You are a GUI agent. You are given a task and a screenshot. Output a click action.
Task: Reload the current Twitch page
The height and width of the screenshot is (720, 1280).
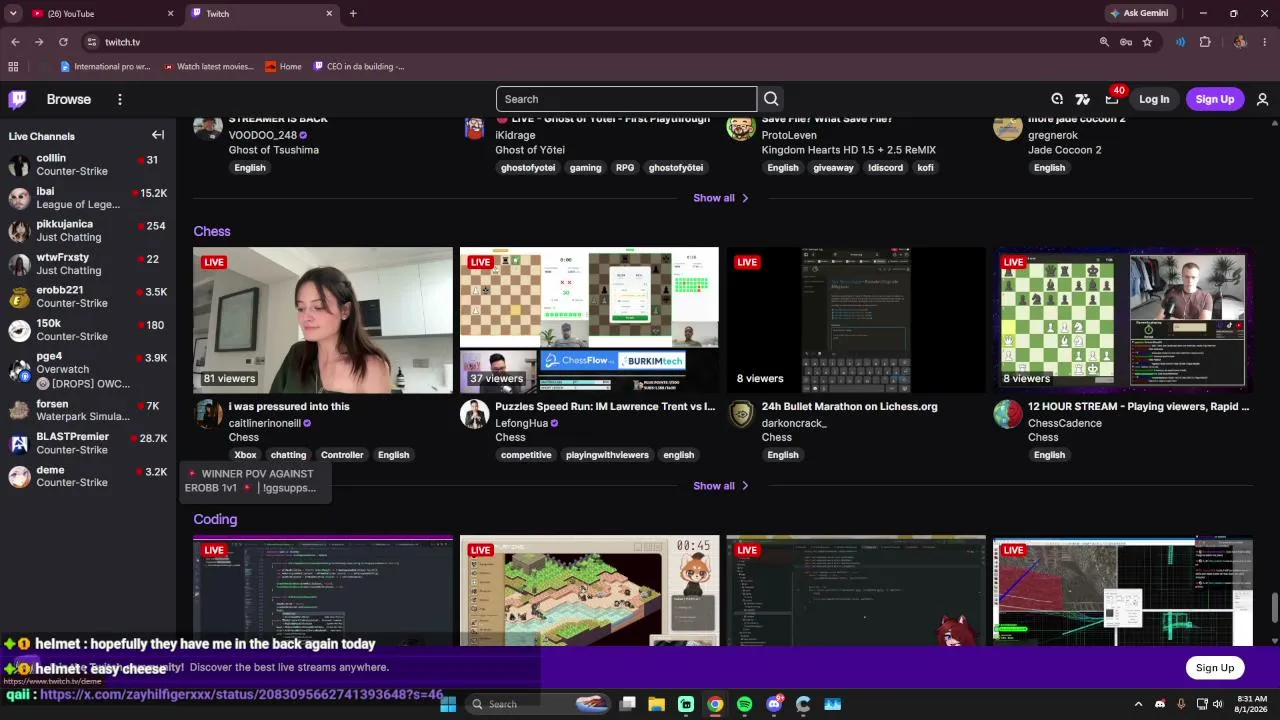pyautogui.click(x=63, y=42)
